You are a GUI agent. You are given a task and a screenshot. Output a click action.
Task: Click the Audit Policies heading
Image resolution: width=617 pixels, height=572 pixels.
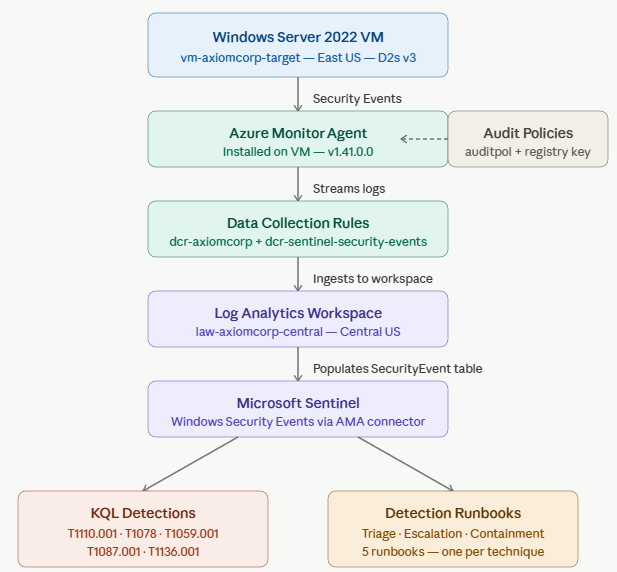[528, 133]
